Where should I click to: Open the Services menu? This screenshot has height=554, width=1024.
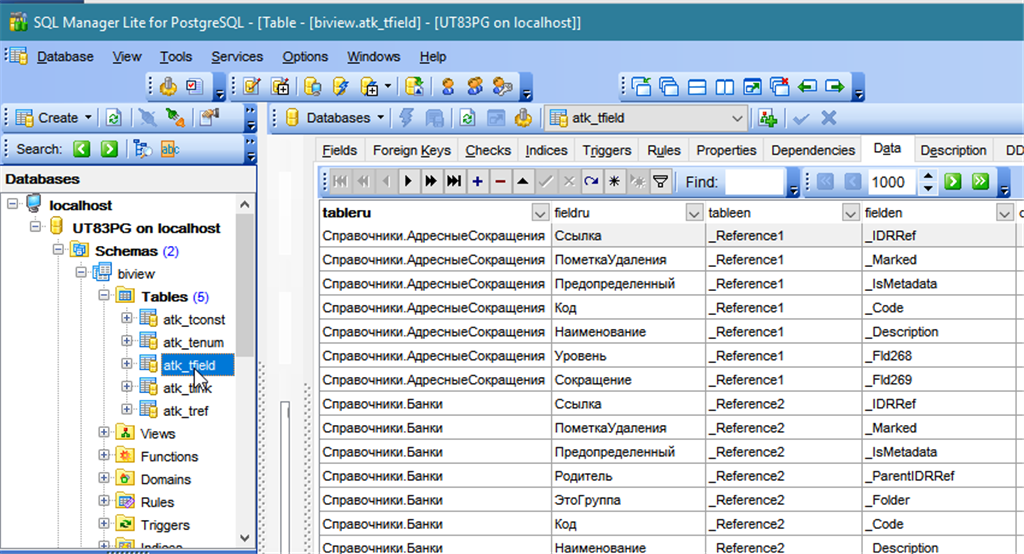[237, 57]
